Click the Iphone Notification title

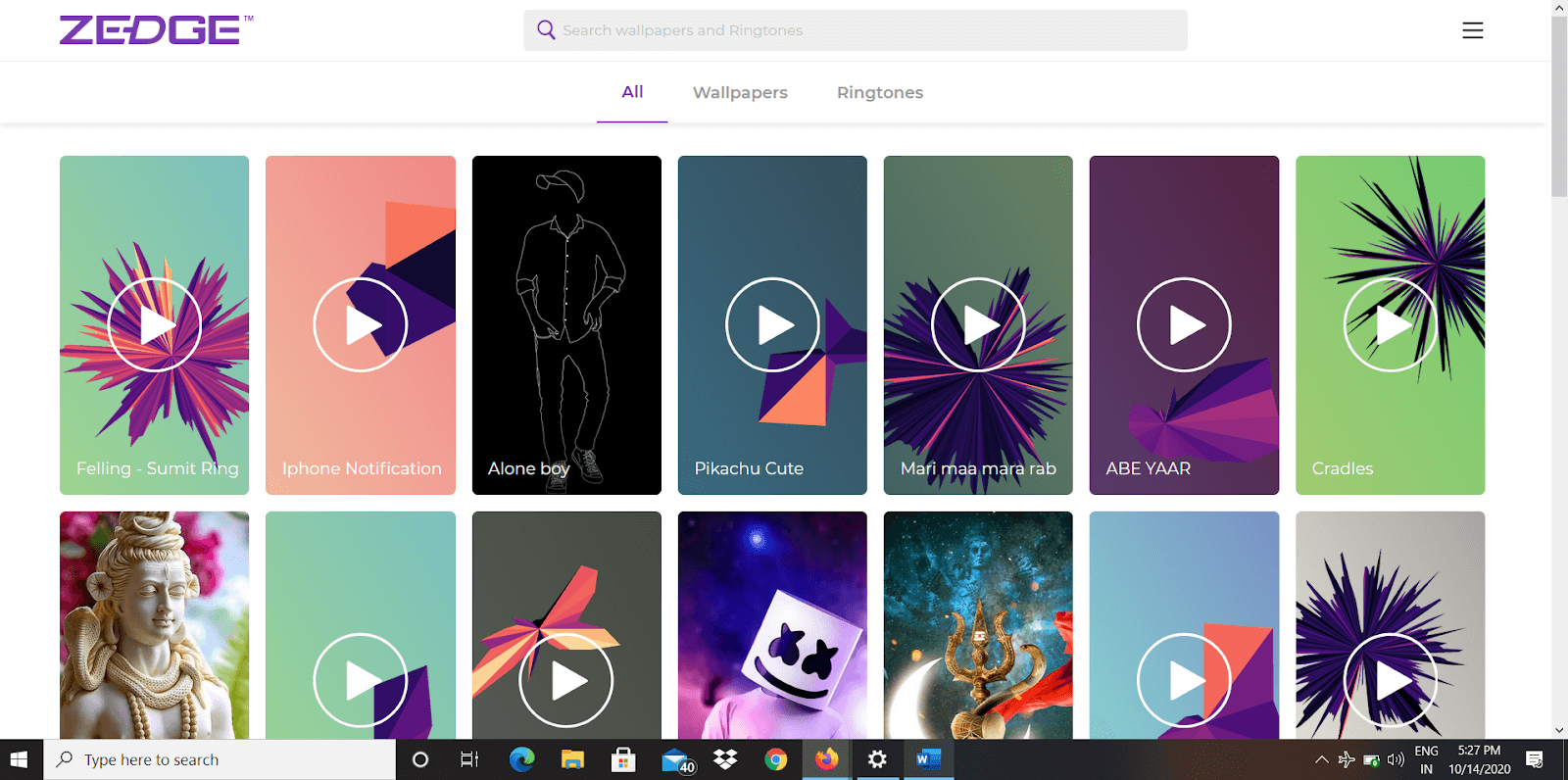(x=362, y=468)
